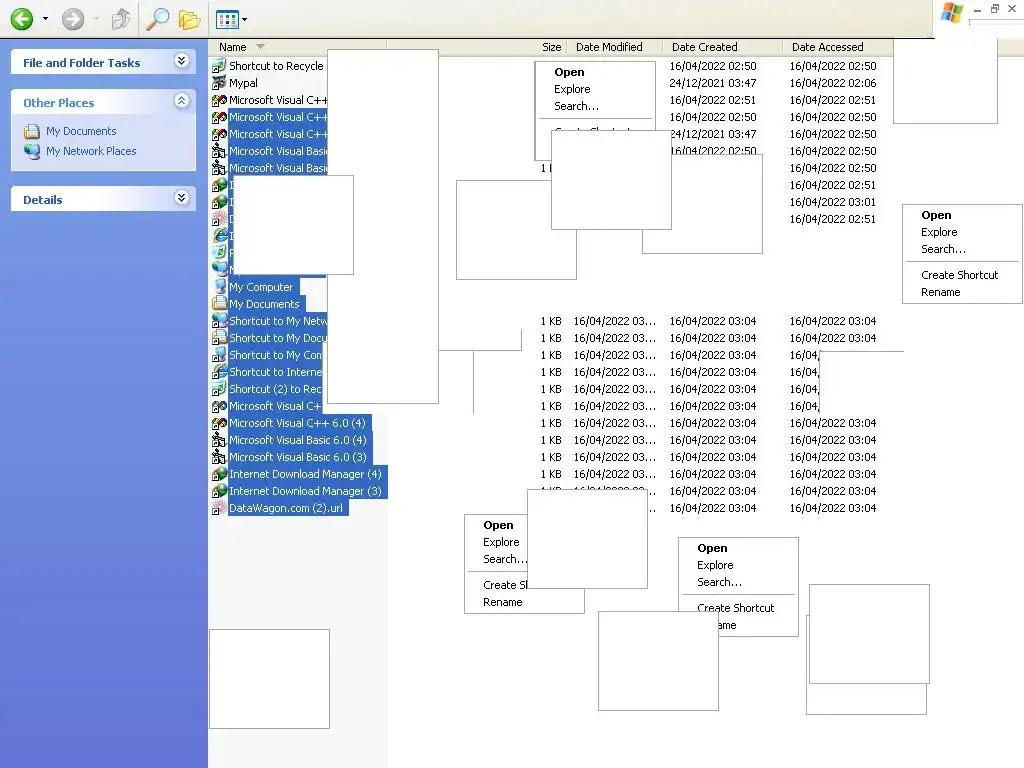The width and height of the screenshot is (1024, 768).
Task: Select Microsoft Visual Basic 6.0 (4) name
Action: point(298,440)
